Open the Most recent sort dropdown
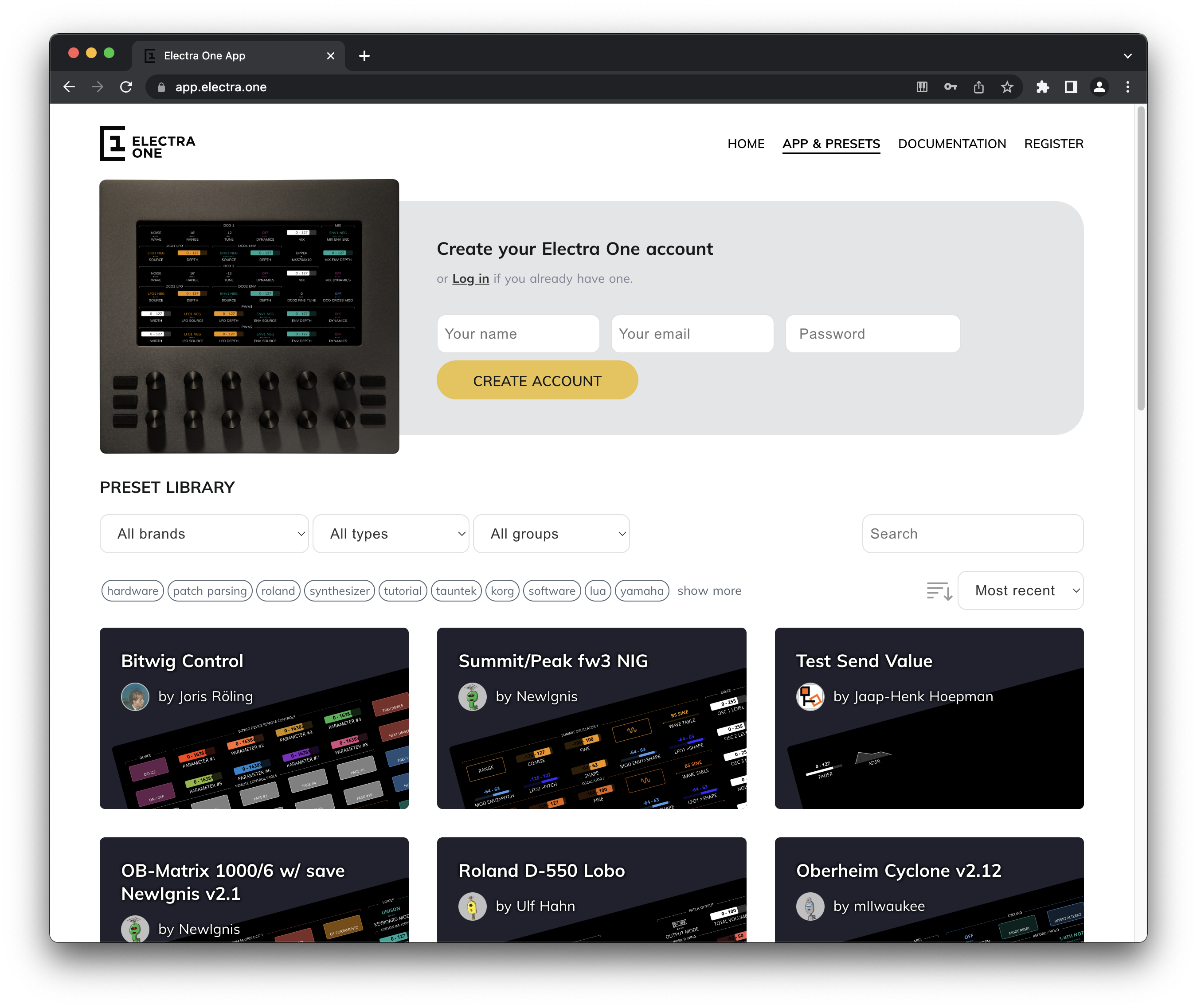The width and height of the screenshot is (1197, 1008). (x=1021, y=590)
